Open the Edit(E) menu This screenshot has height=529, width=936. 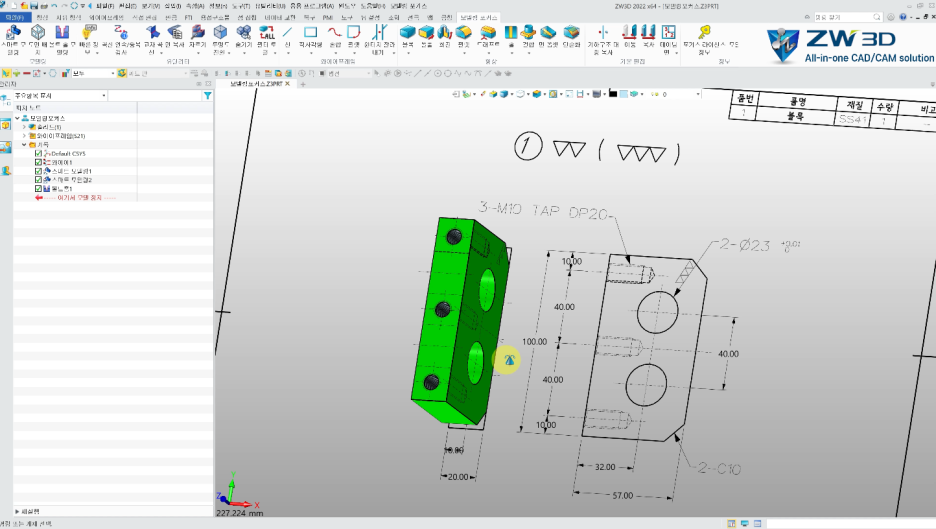tap(127, 6)
